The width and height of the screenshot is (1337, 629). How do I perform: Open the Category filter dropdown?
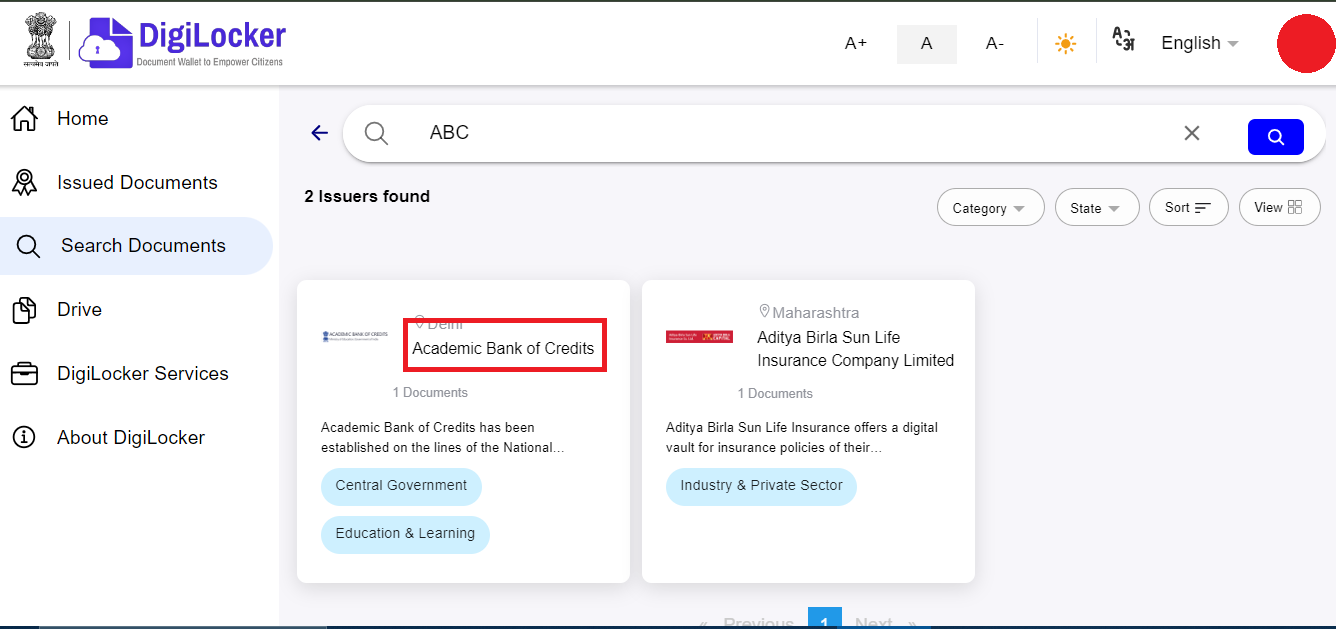[990, 207]
